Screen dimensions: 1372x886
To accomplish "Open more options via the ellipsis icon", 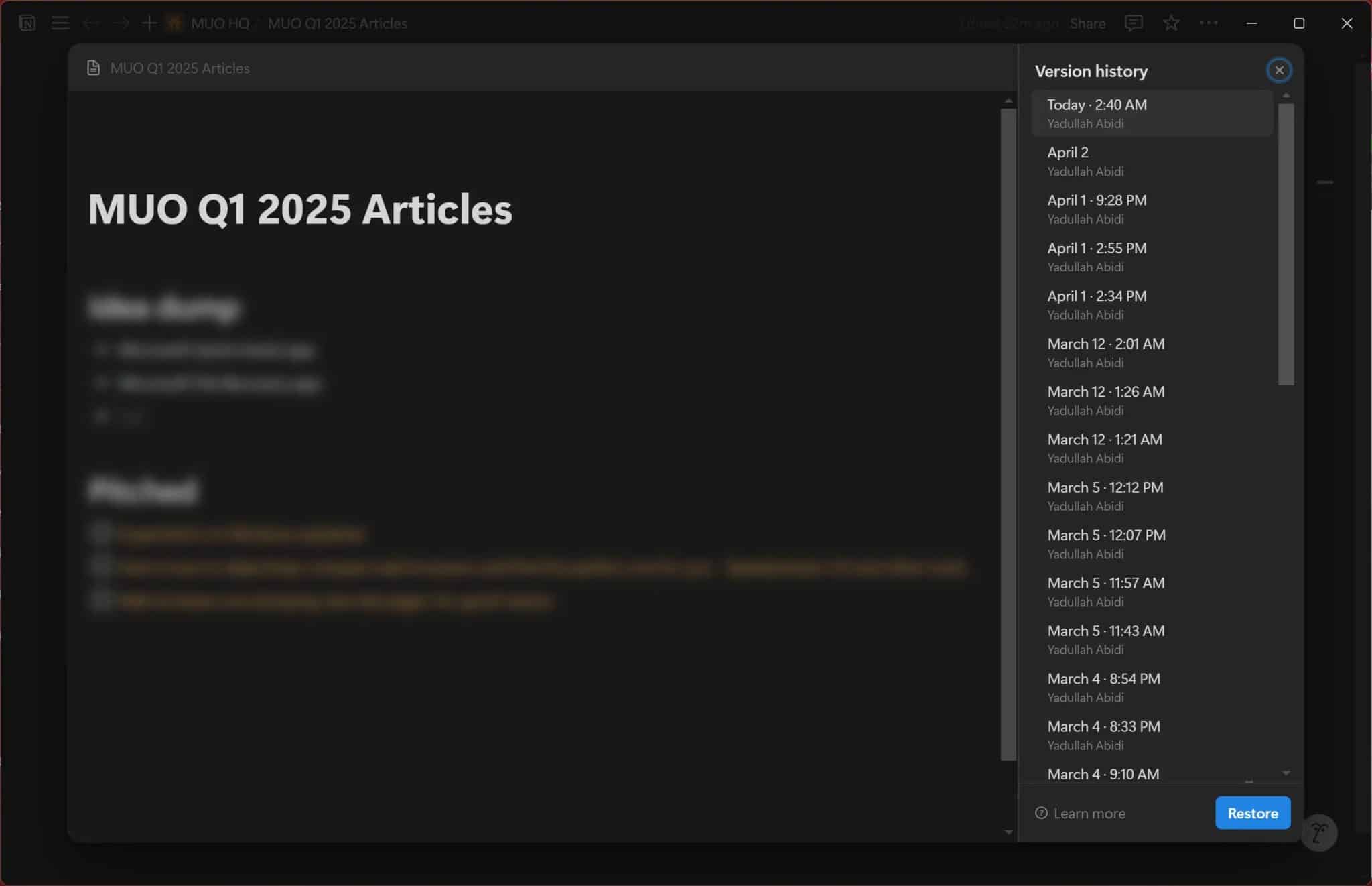I will (1209, 23).
